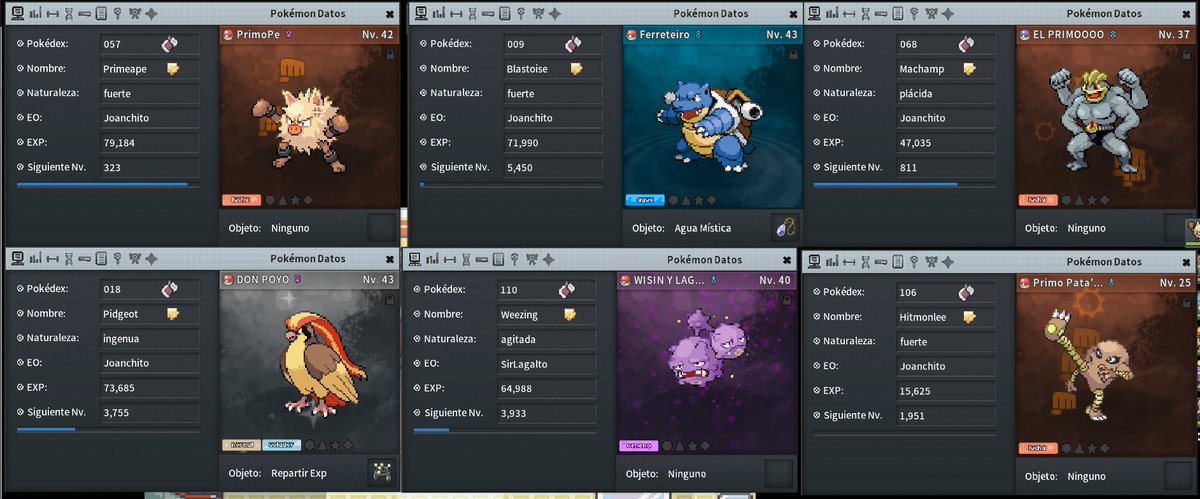This screenshot has width=1200, height=499.
Task: Click the normal type badge on Pidgeot
Action: [x=241, y=445]
